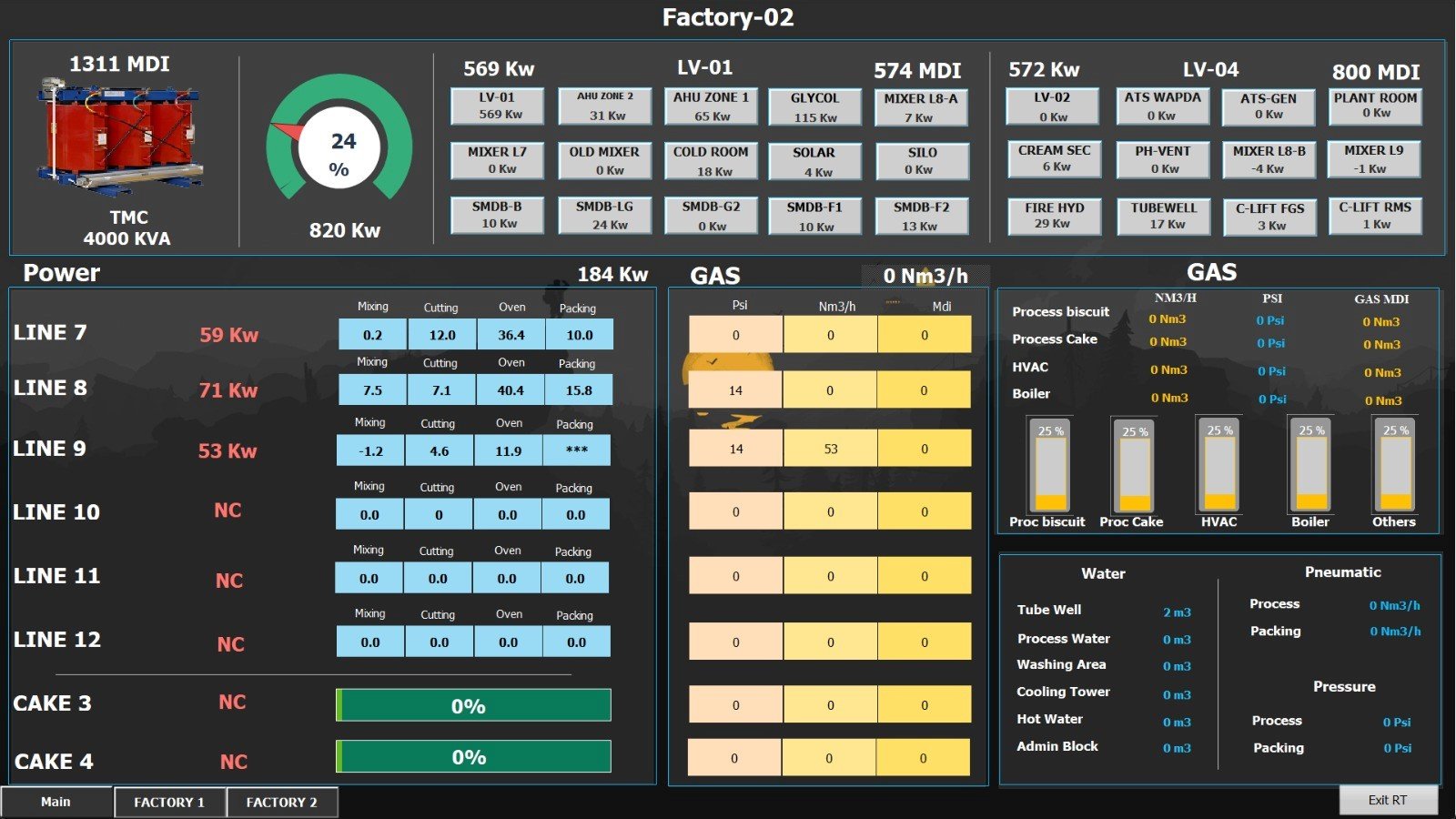Click the CAKE 3 progress bar
This screenshot has height=819, width=1456.
[x=473, y=705]
